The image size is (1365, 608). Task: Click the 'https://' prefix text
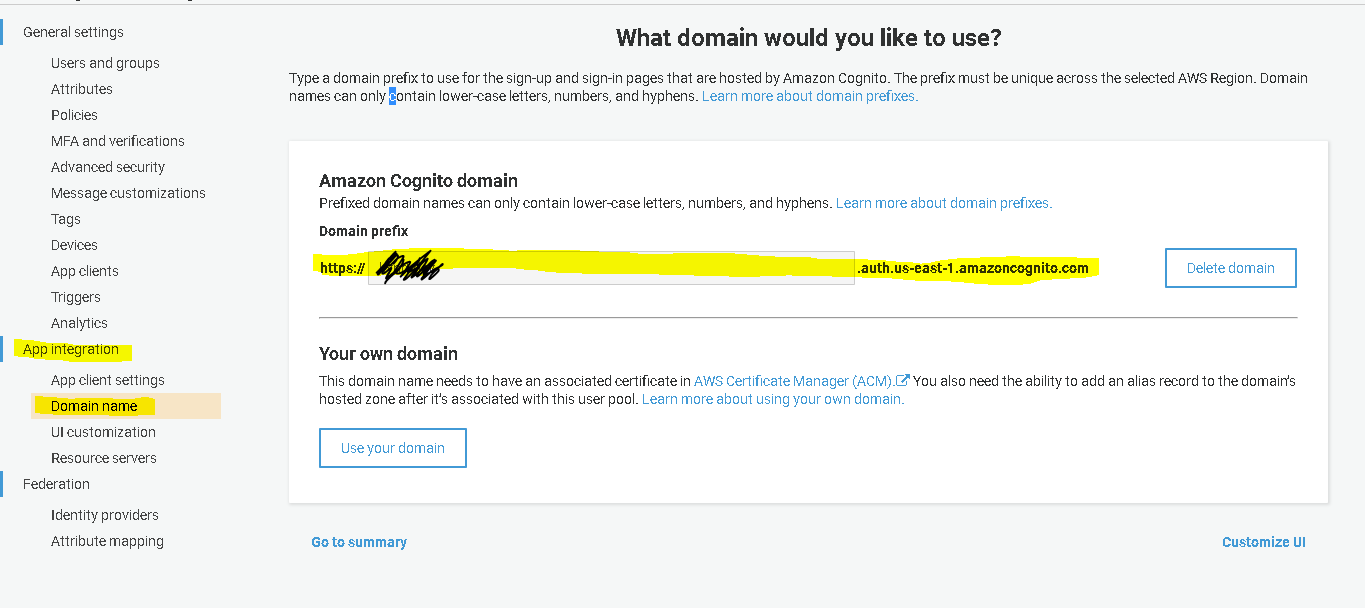342,268
